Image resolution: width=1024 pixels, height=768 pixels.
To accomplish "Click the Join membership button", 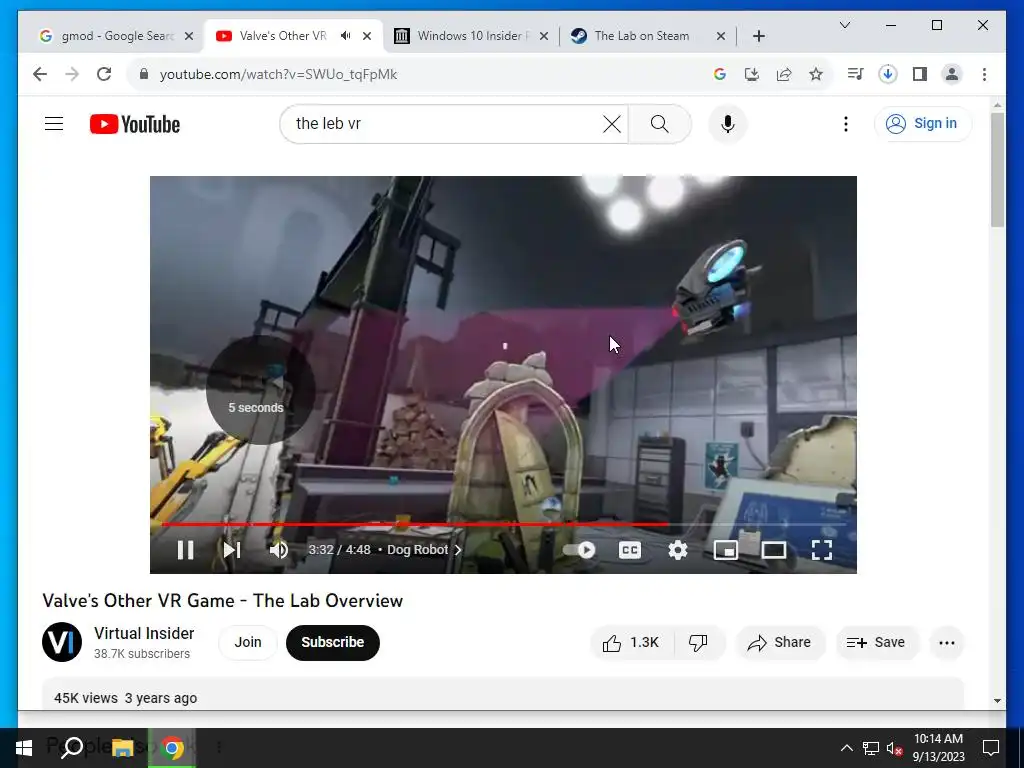I will click(248, 642).
